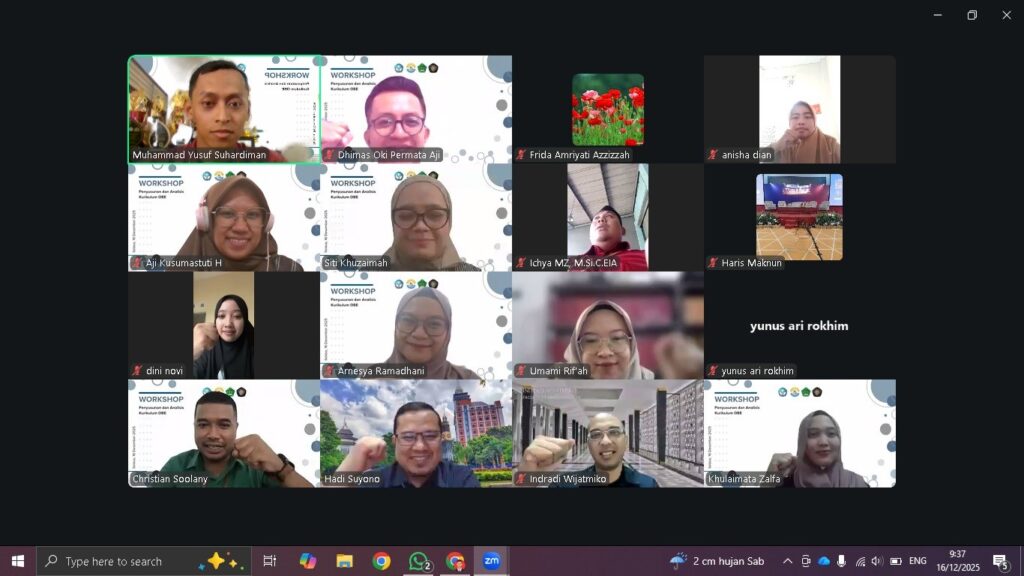Open the first Google Chrome taskbar icon
1024x576 pixels.
pos(381,561)
